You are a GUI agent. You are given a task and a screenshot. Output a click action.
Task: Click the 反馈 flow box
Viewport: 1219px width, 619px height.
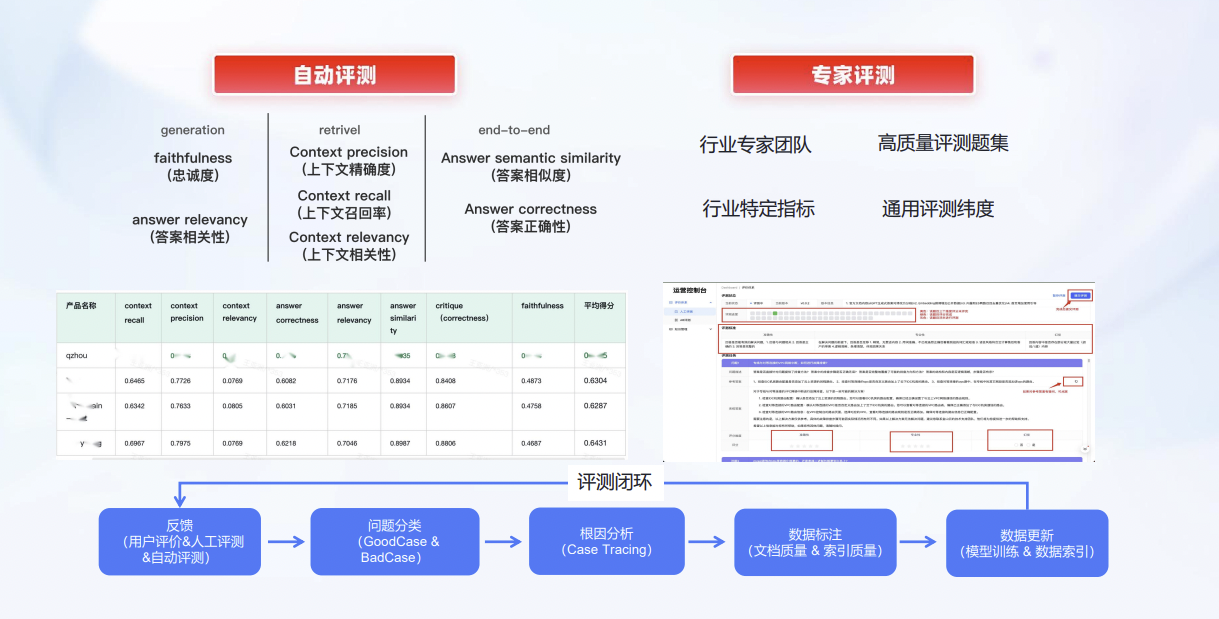[x=180, y=542]
